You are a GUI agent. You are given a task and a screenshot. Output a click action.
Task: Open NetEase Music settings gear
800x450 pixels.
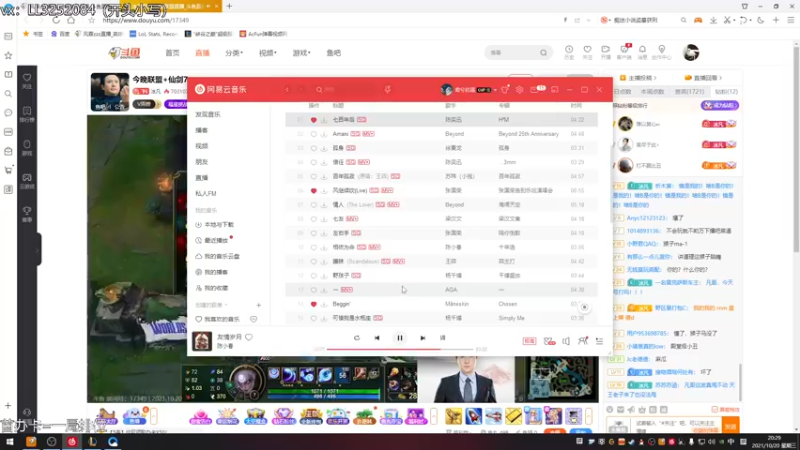pyautogui.click(x=519, y=89)
